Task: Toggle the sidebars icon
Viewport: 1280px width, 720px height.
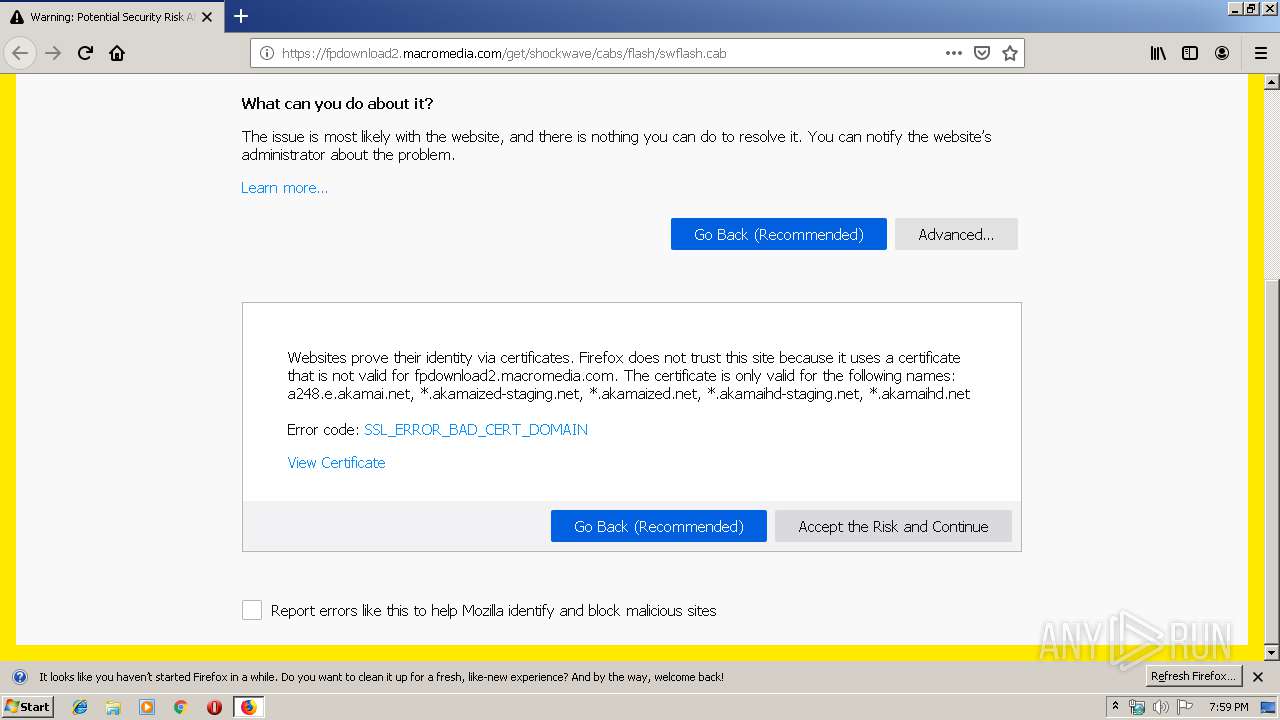Action: (x=1190, y=53)
